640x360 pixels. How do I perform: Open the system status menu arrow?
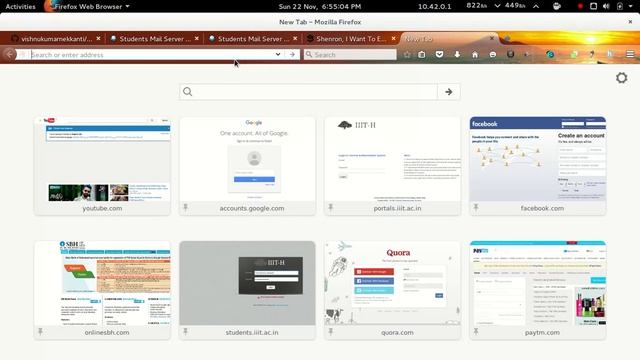coord(631,7)
